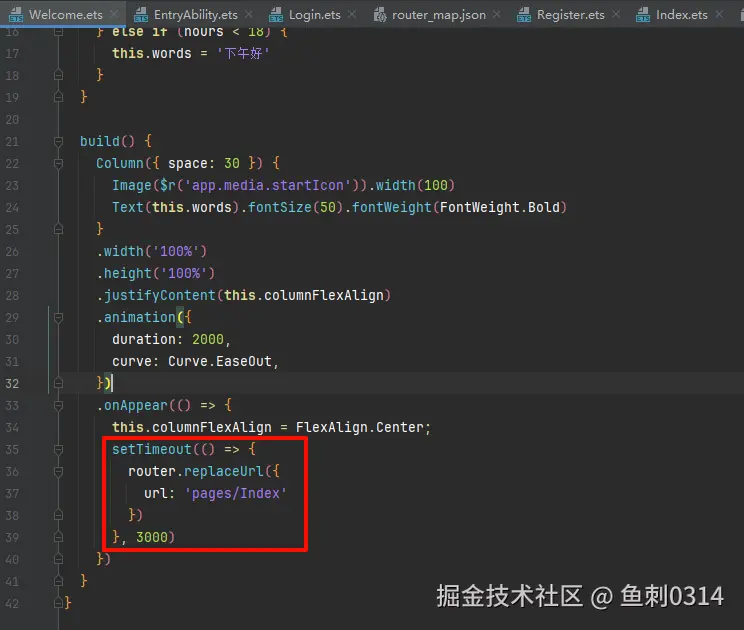Click the router_map.json file icon

[380, 15]
